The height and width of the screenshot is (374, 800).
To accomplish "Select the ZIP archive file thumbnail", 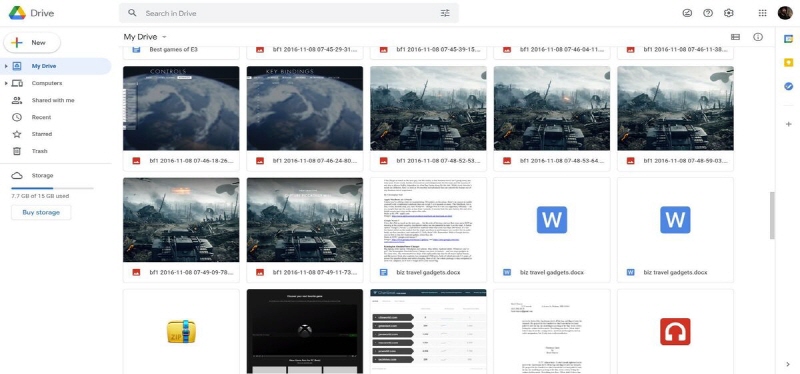I will coord(181,332).
